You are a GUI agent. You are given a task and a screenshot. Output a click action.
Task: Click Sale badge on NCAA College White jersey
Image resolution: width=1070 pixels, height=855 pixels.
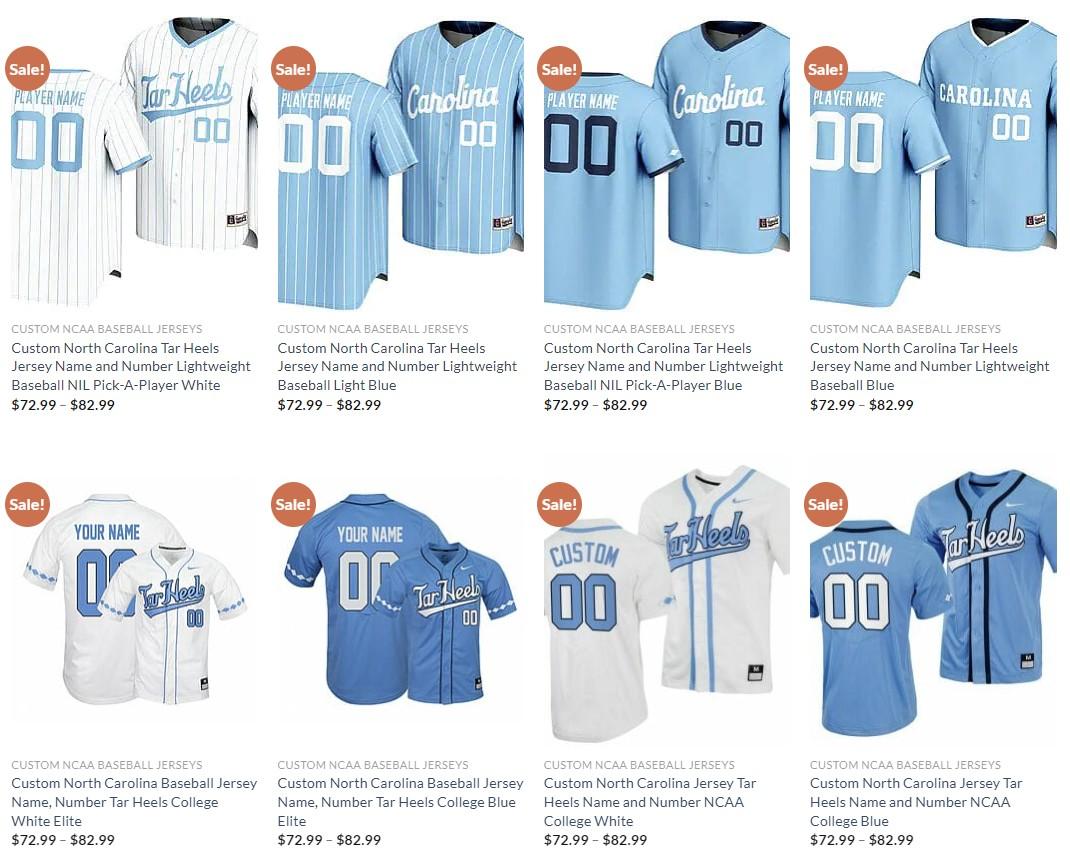[560, 504]
